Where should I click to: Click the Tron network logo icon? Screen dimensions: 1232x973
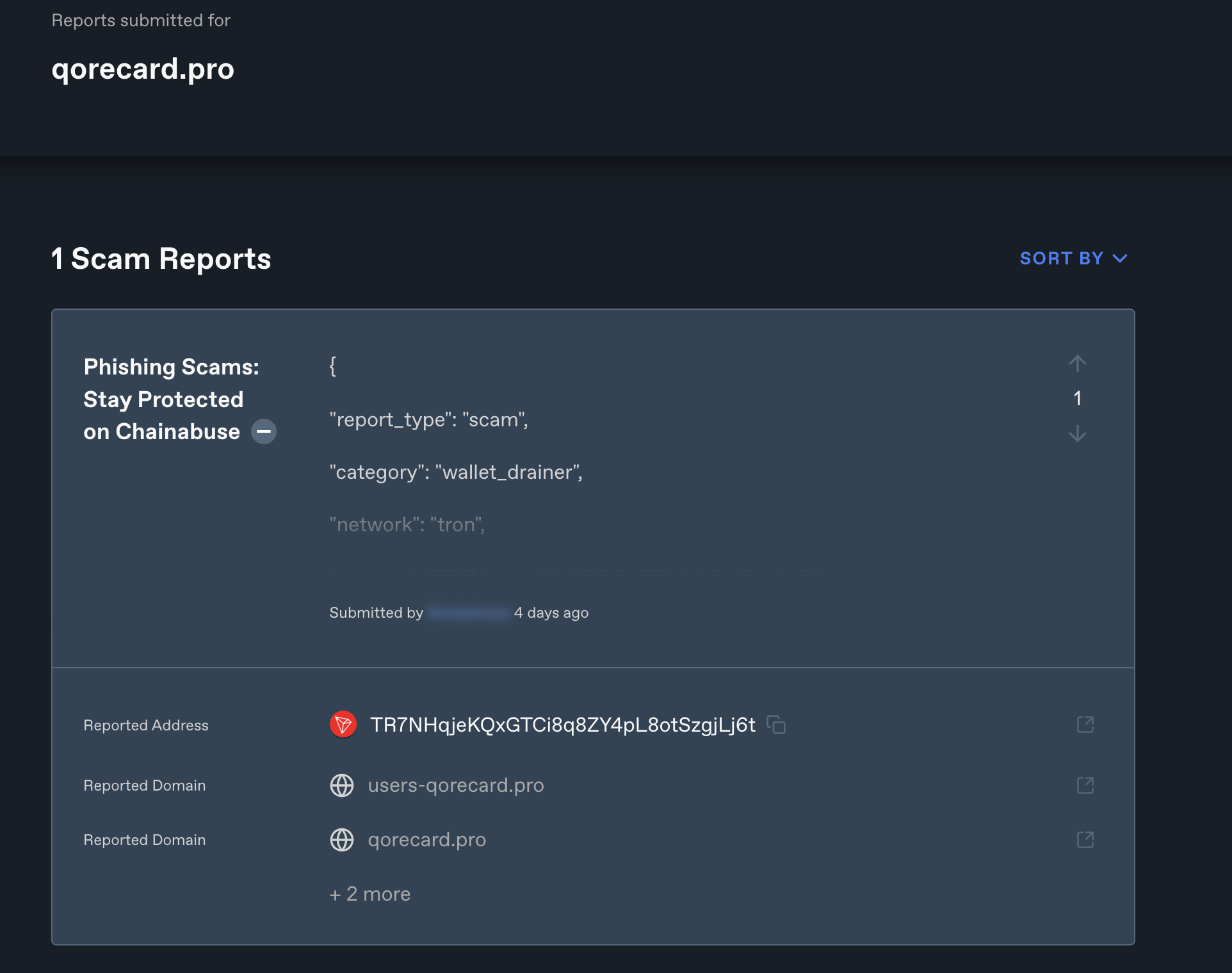[x=343, y=725]
